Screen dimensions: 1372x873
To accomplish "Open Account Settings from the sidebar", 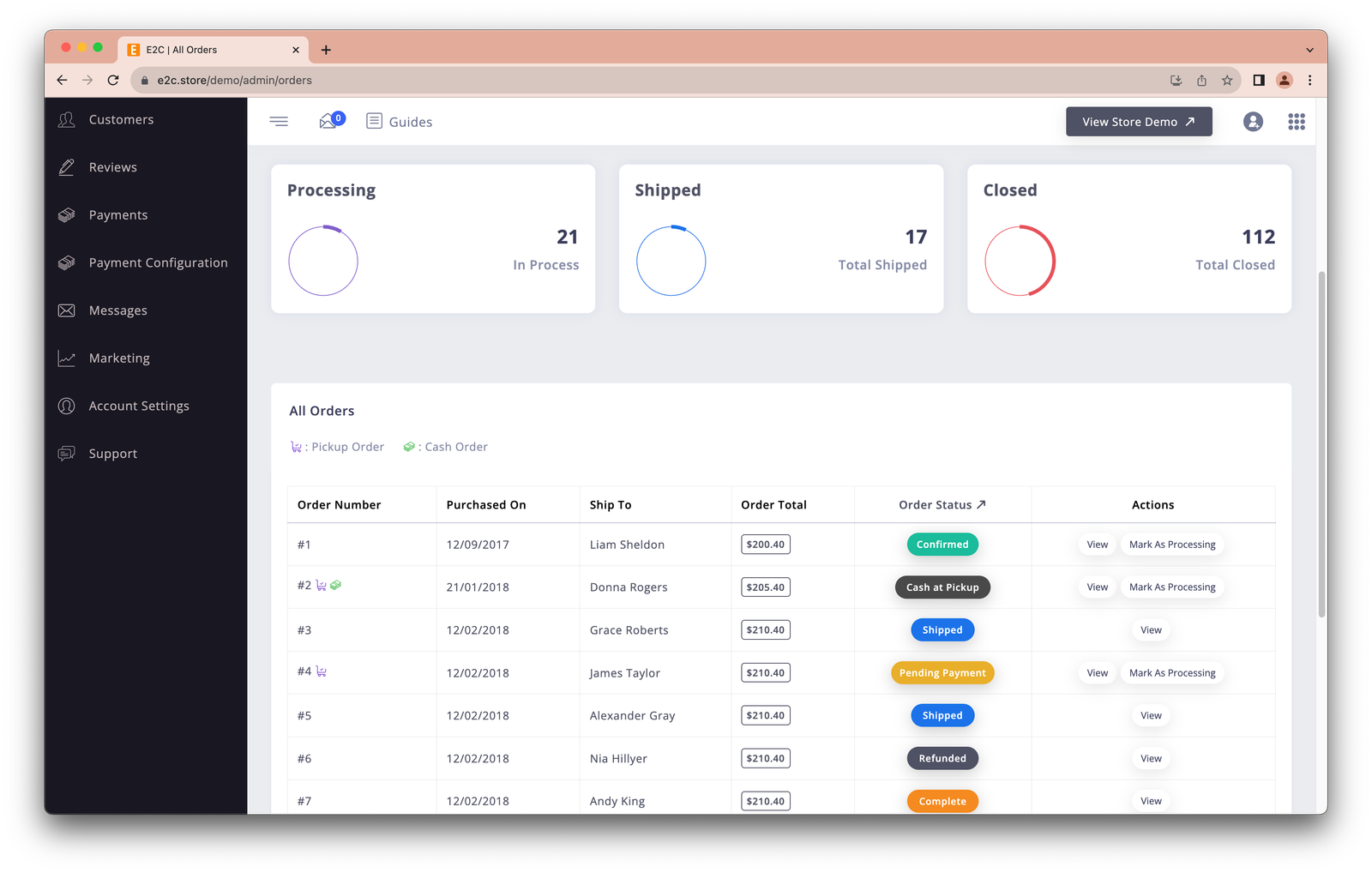I will [139, 406].
